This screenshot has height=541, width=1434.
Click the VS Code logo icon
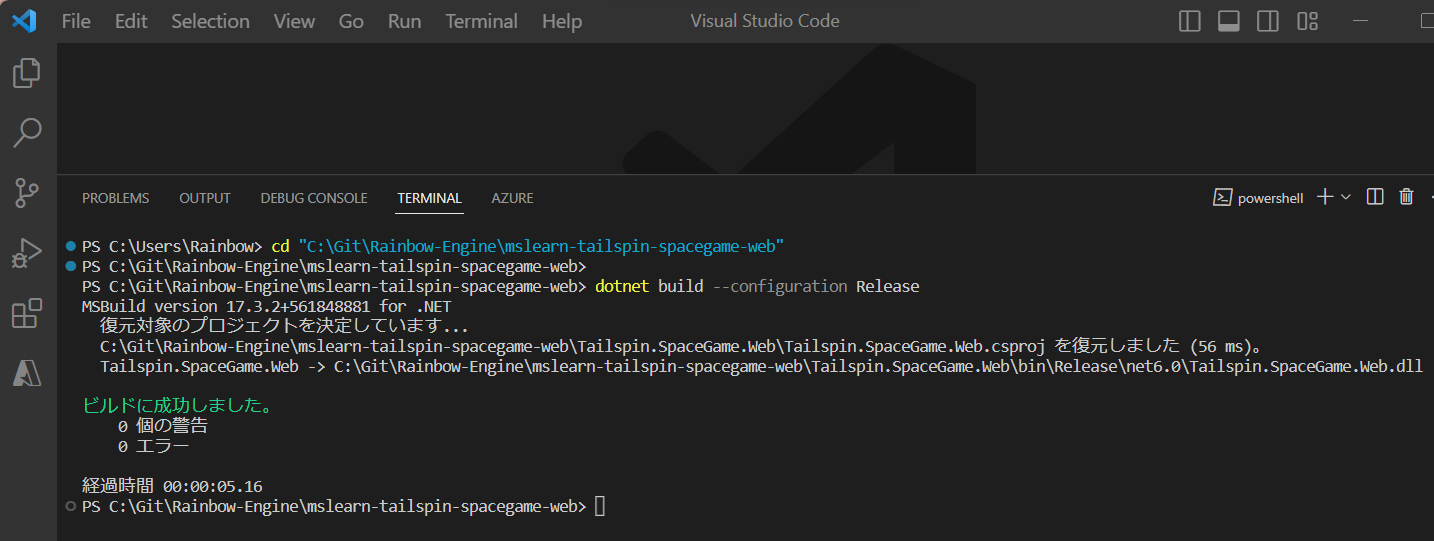24,21
